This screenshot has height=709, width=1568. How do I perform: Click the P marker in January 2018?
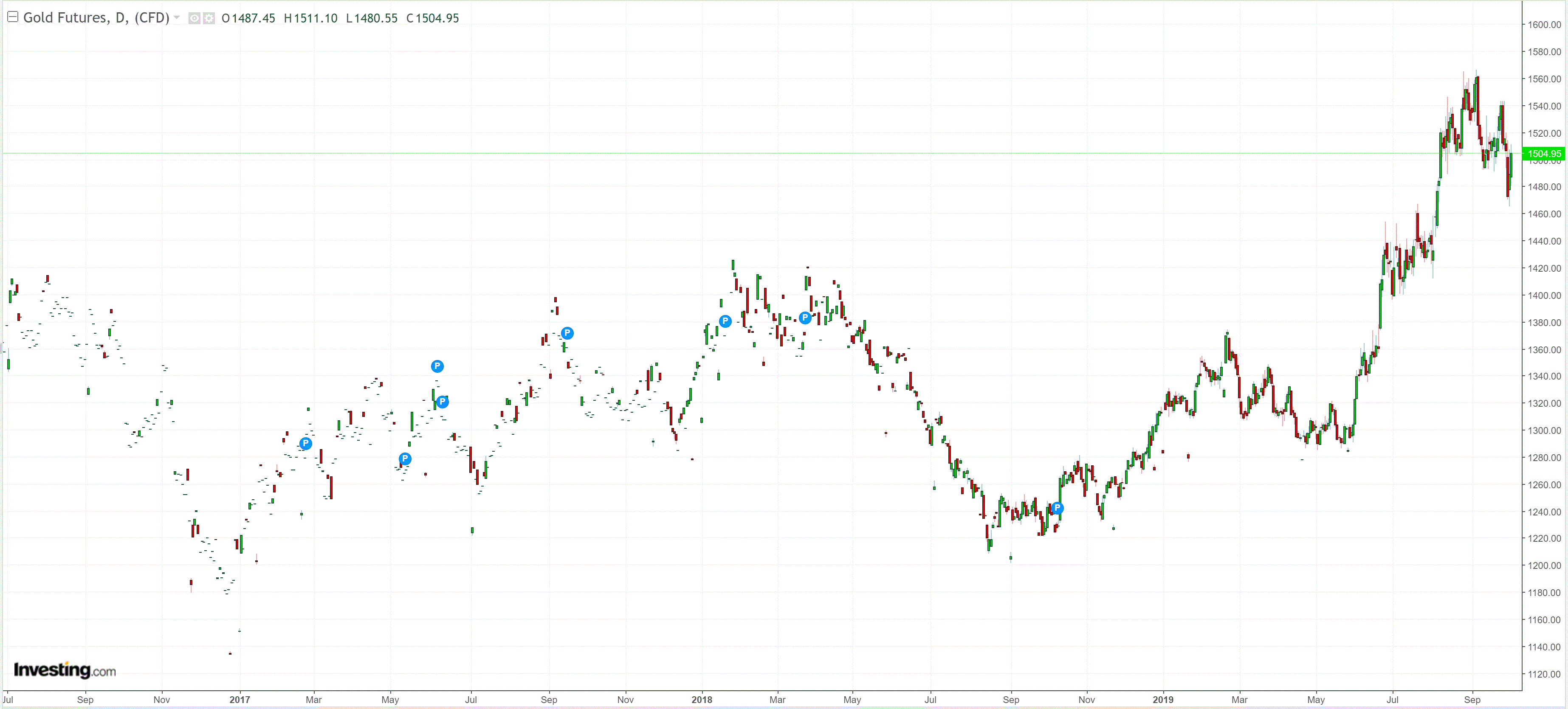[x=725, y=321]
